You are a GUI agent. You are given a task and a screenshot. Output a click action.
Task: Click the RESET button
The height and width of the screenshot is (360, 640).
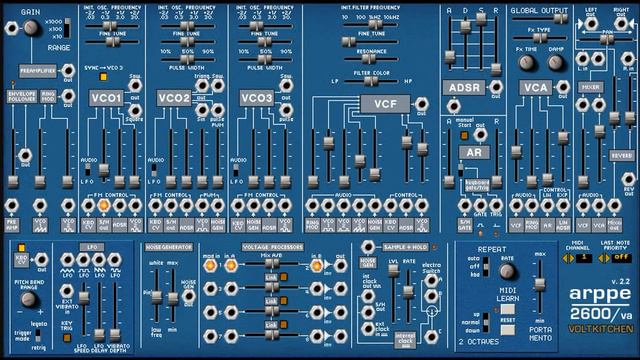pos(507,330)
